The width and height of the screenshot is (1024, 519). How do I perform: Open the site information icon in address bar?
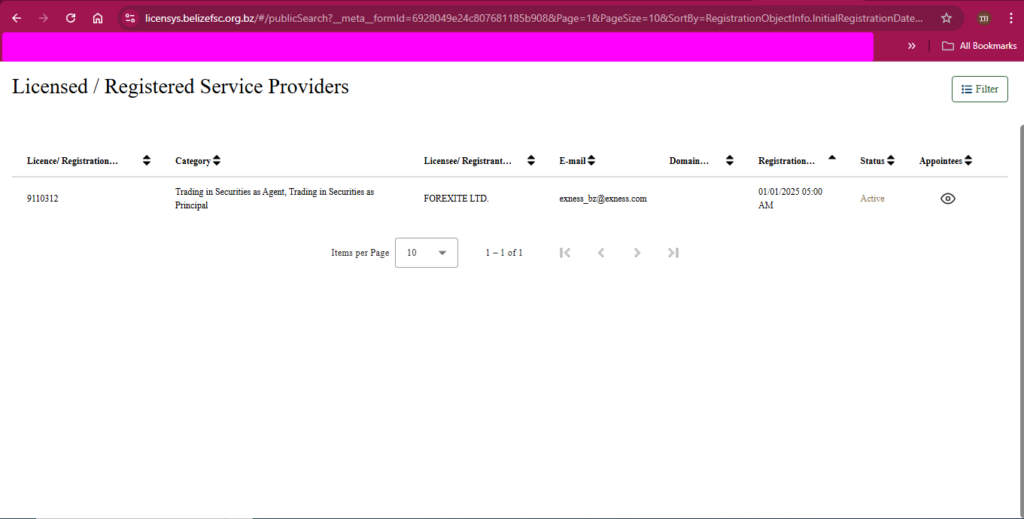click(130, 18)
